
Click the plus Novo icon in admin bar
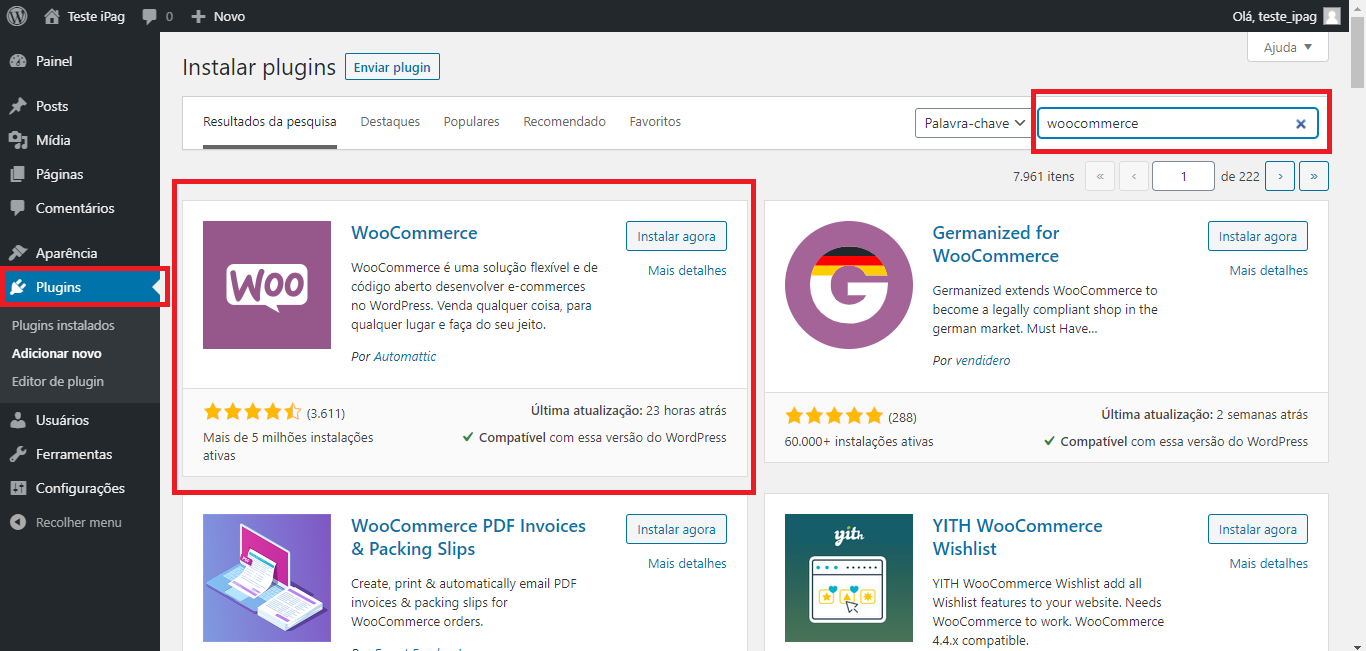point(198,17)
